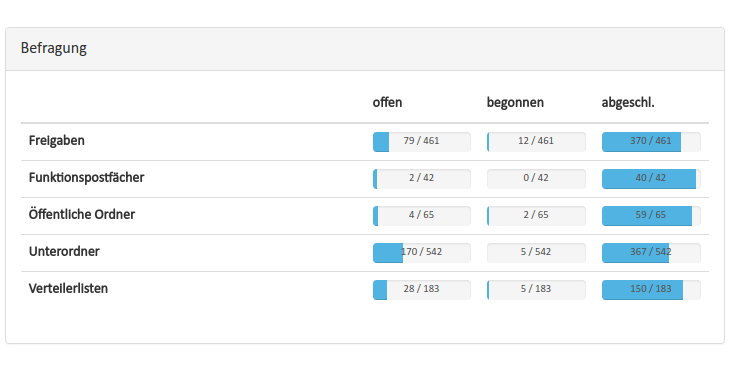Screen dimensions: 730x373
Task: Select the Freigaben abgeschl. bar 370 / 461
Action: click(x=651, y=142)
